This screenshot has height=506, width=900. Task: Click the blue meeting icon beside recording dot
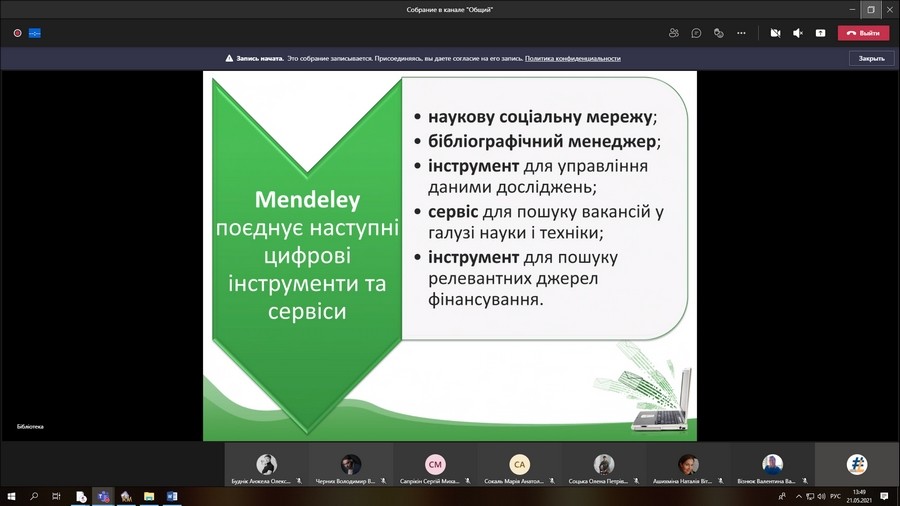(x=35, y=33)
